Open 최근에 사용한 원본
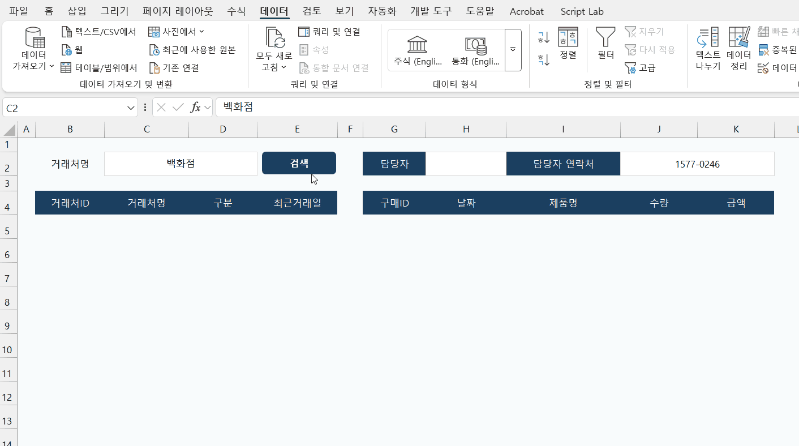The width and height of the screenshot is (799, 446). tap(192, 50)
